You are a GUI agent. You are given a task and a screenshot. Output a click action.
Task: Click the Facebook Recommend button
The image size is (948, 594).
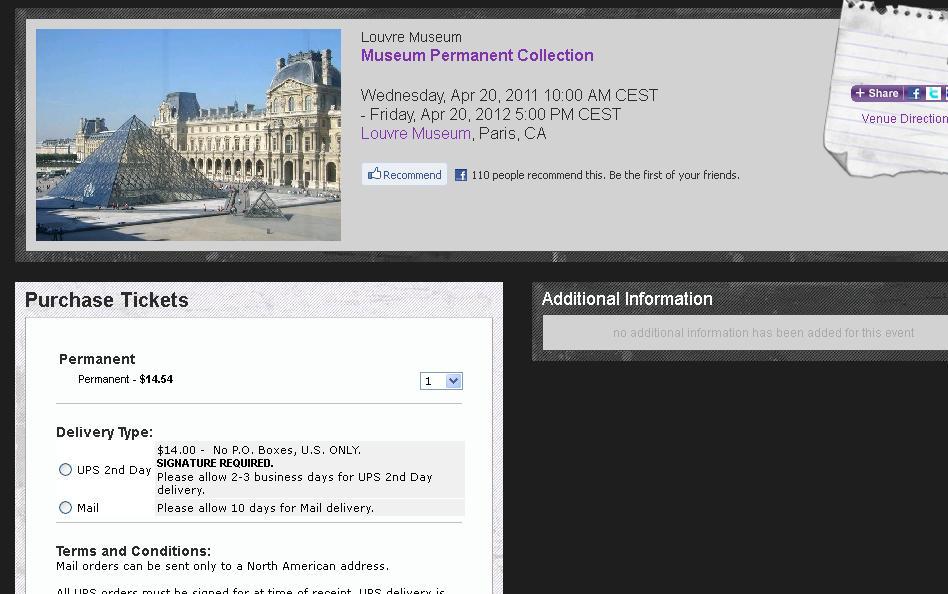point(404,174)
